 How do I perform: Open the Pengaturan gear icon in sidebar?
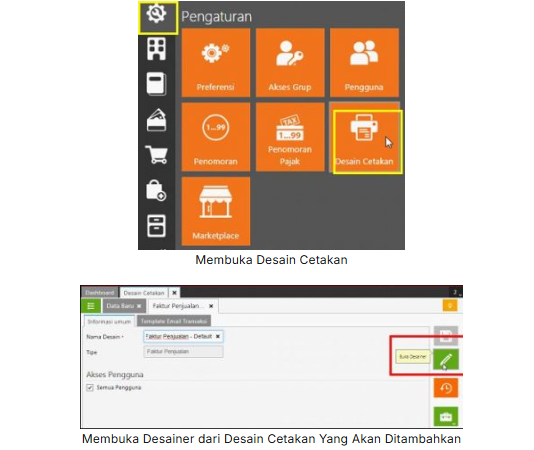(x=156, y=14)
